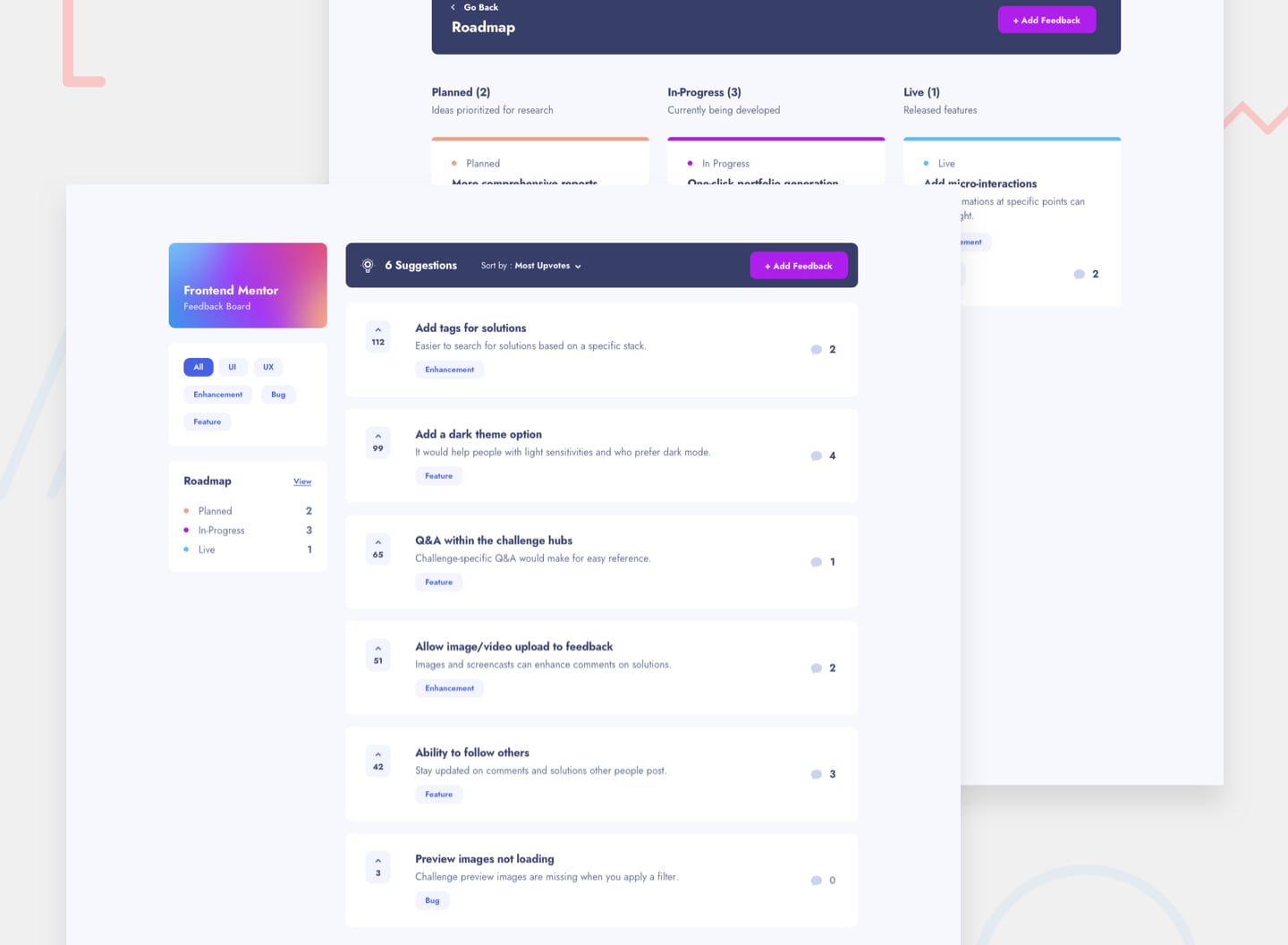Toggle the UX filter pill
The image size is (1288, 945).
click(x=267, y=367)
